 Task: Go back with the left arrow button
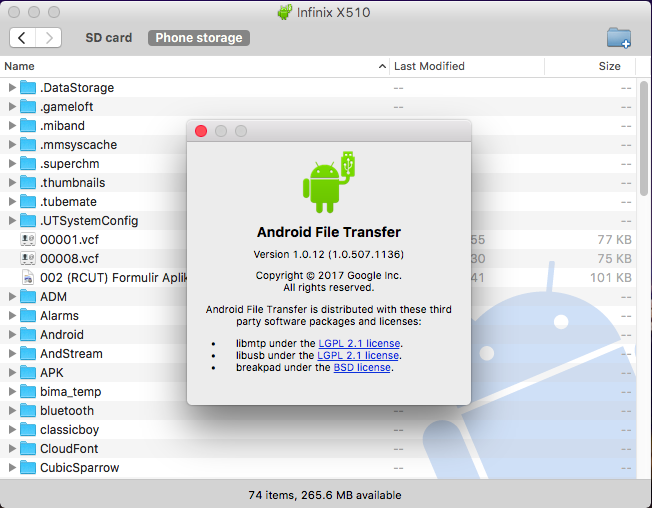(x=22, y=38)
